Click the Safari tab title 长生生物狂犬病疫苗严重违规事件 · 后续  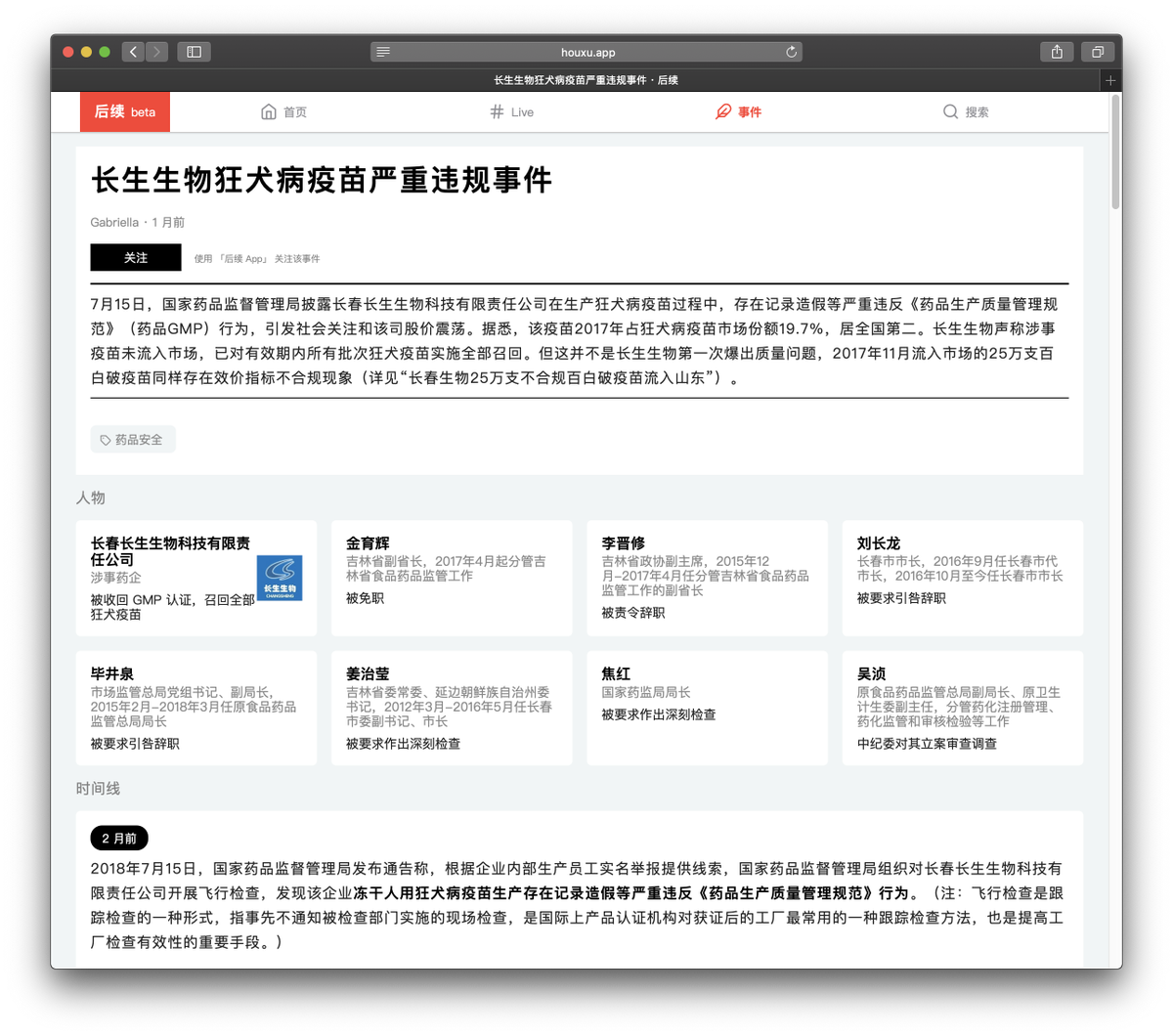click(x=586, y=80)
